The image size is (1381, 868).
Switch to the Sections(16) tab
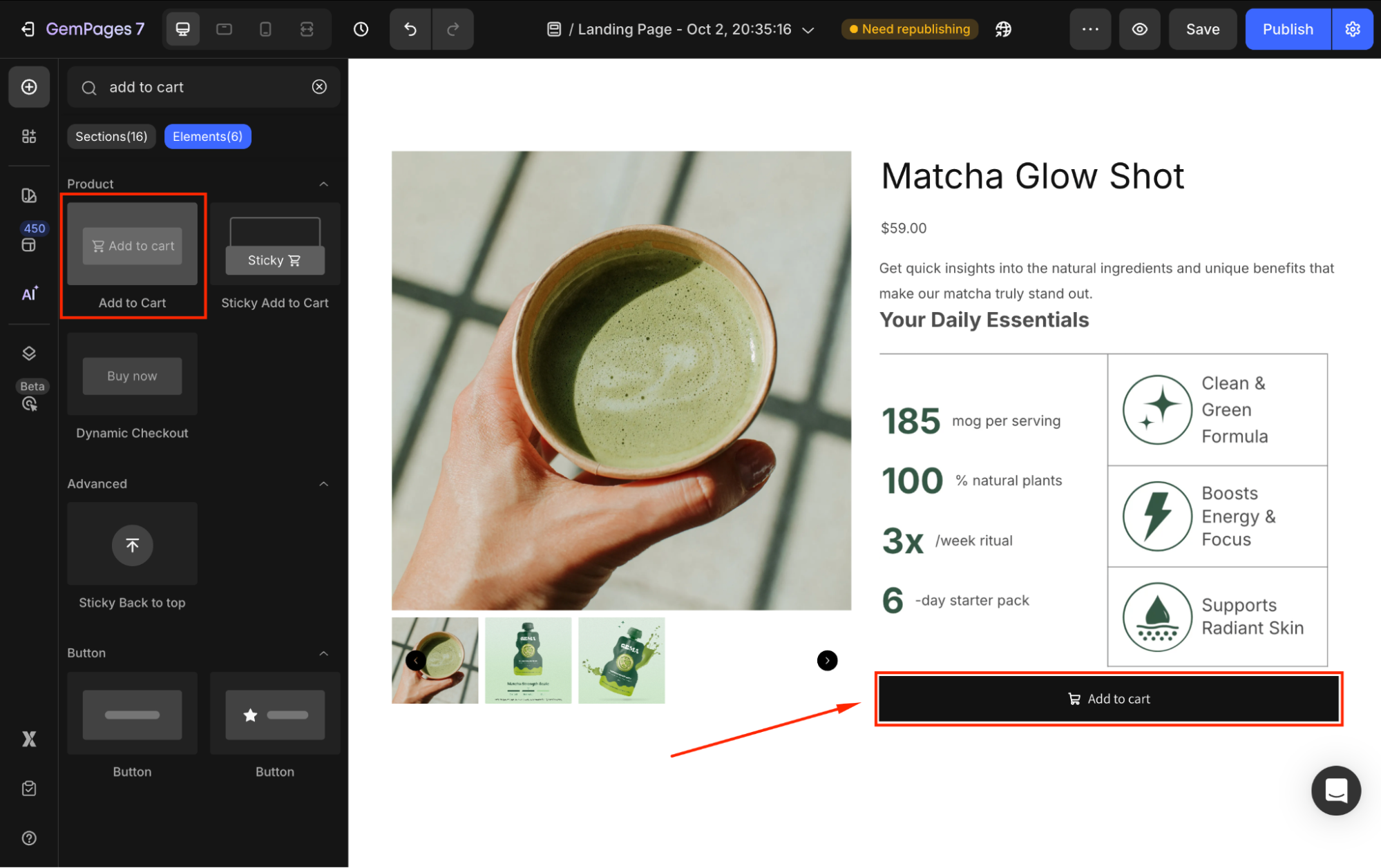tap(111, 137)
